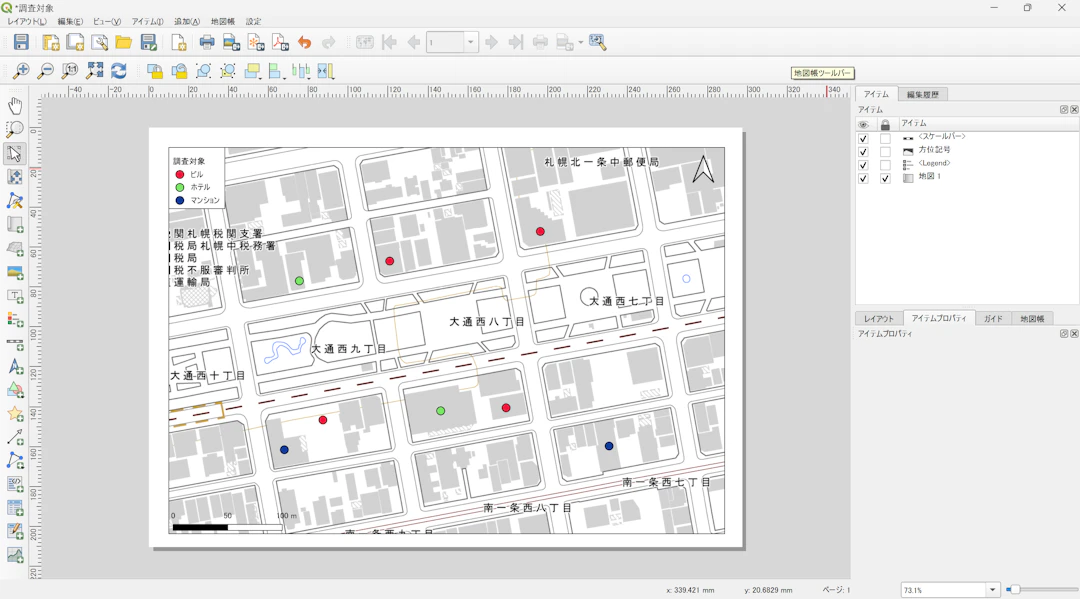The image size is (1080, 599).
Task: Export layout as PDF
Action: pos(280,42)
